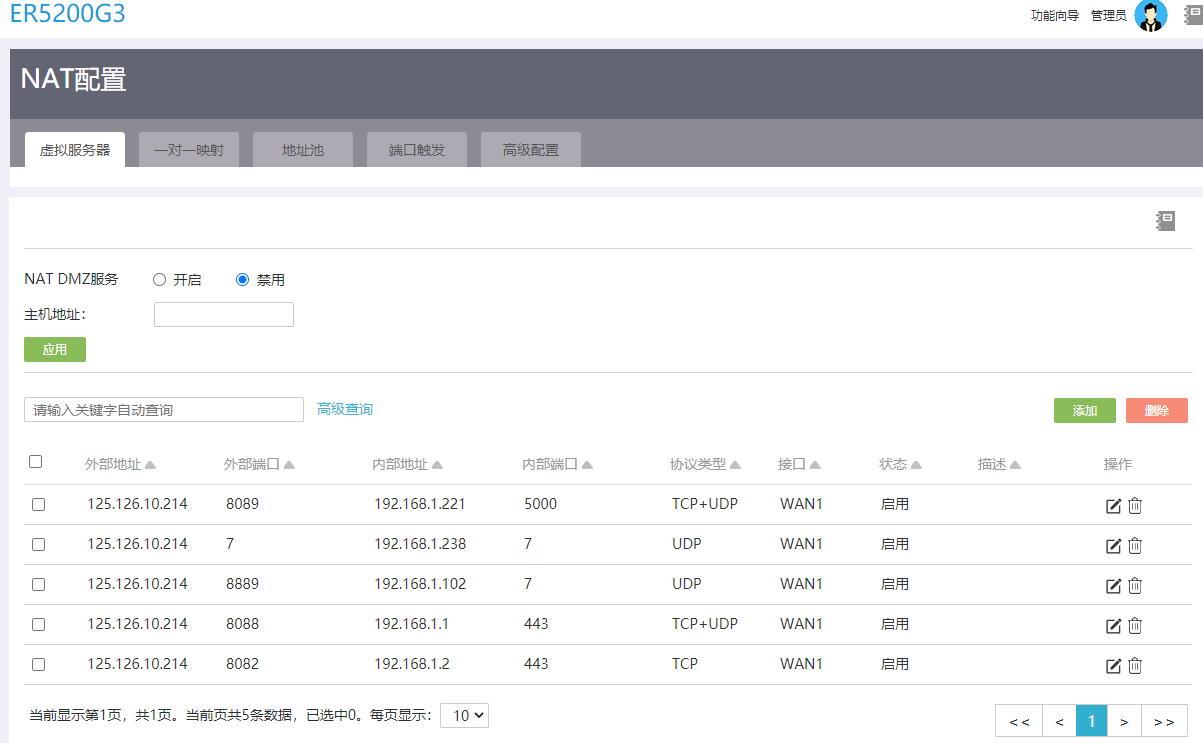Click the green 添加 button

[1085, 410]
